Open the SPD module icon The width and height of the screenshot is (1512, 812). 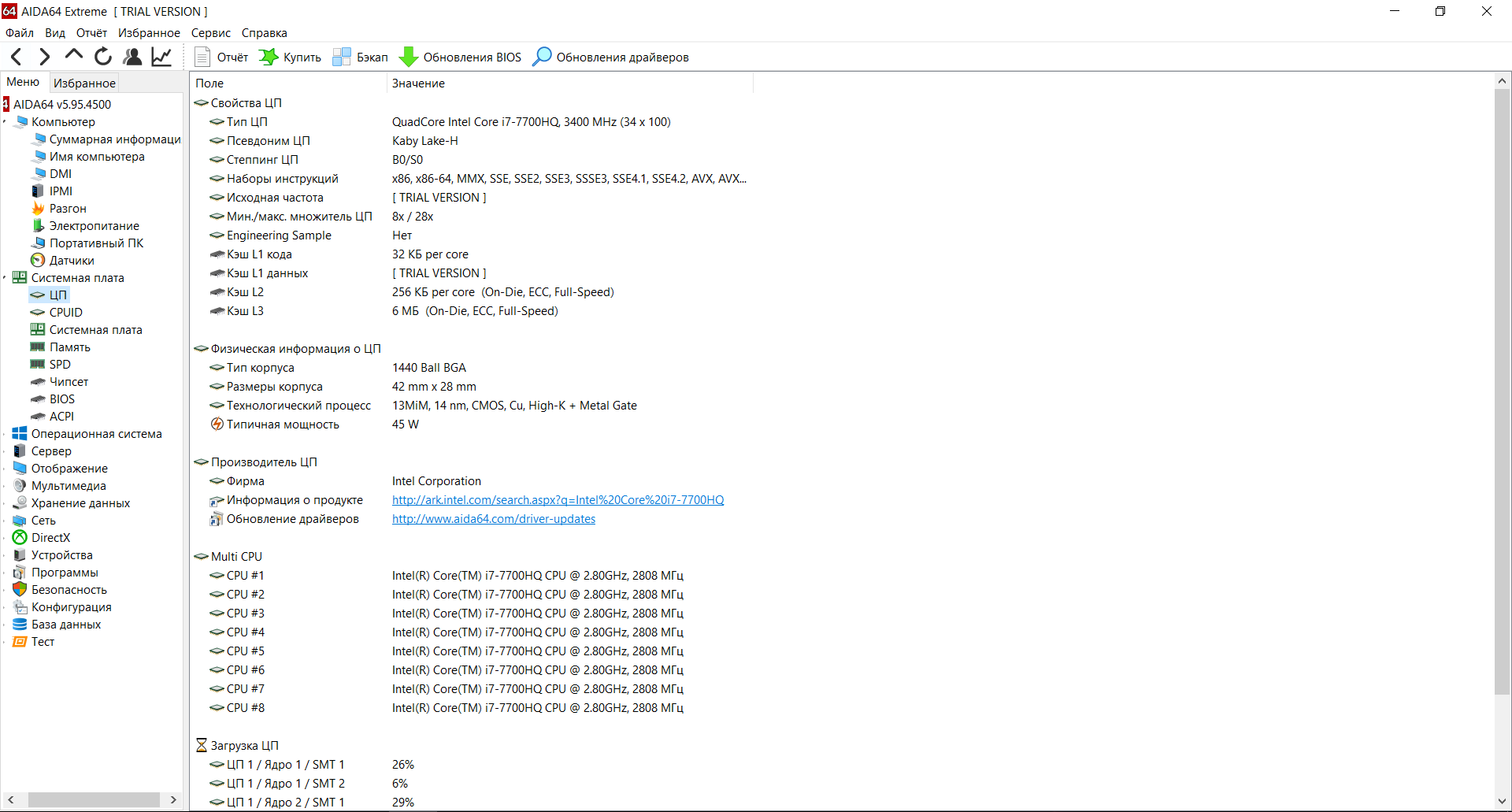(x=38, y=365)
